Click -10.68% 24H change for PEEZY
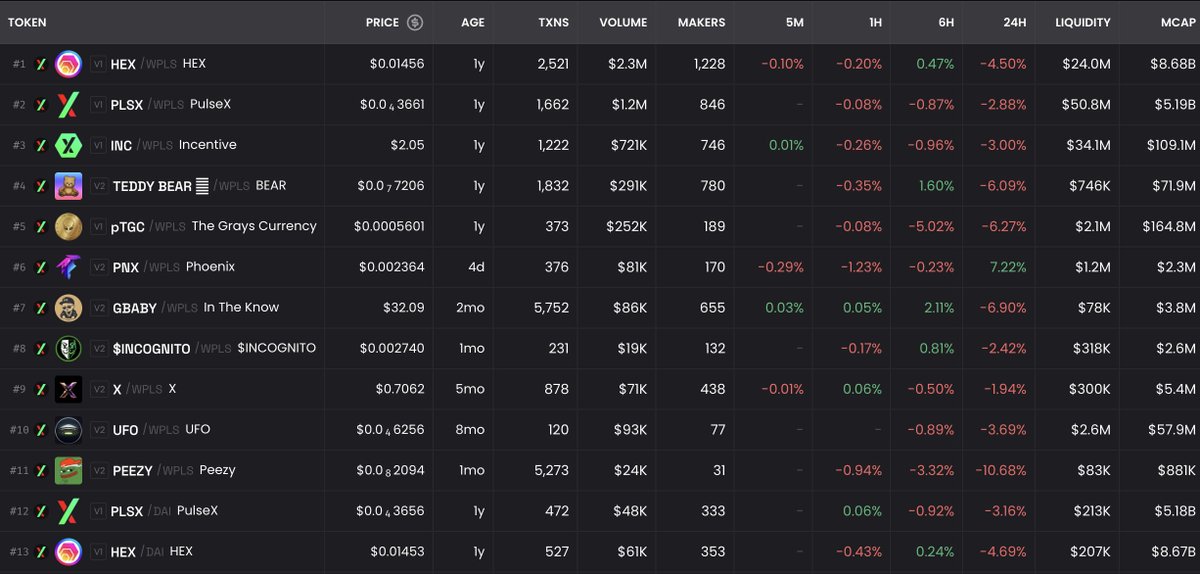The image size is (1200, 574). [x=1002, y=470]
